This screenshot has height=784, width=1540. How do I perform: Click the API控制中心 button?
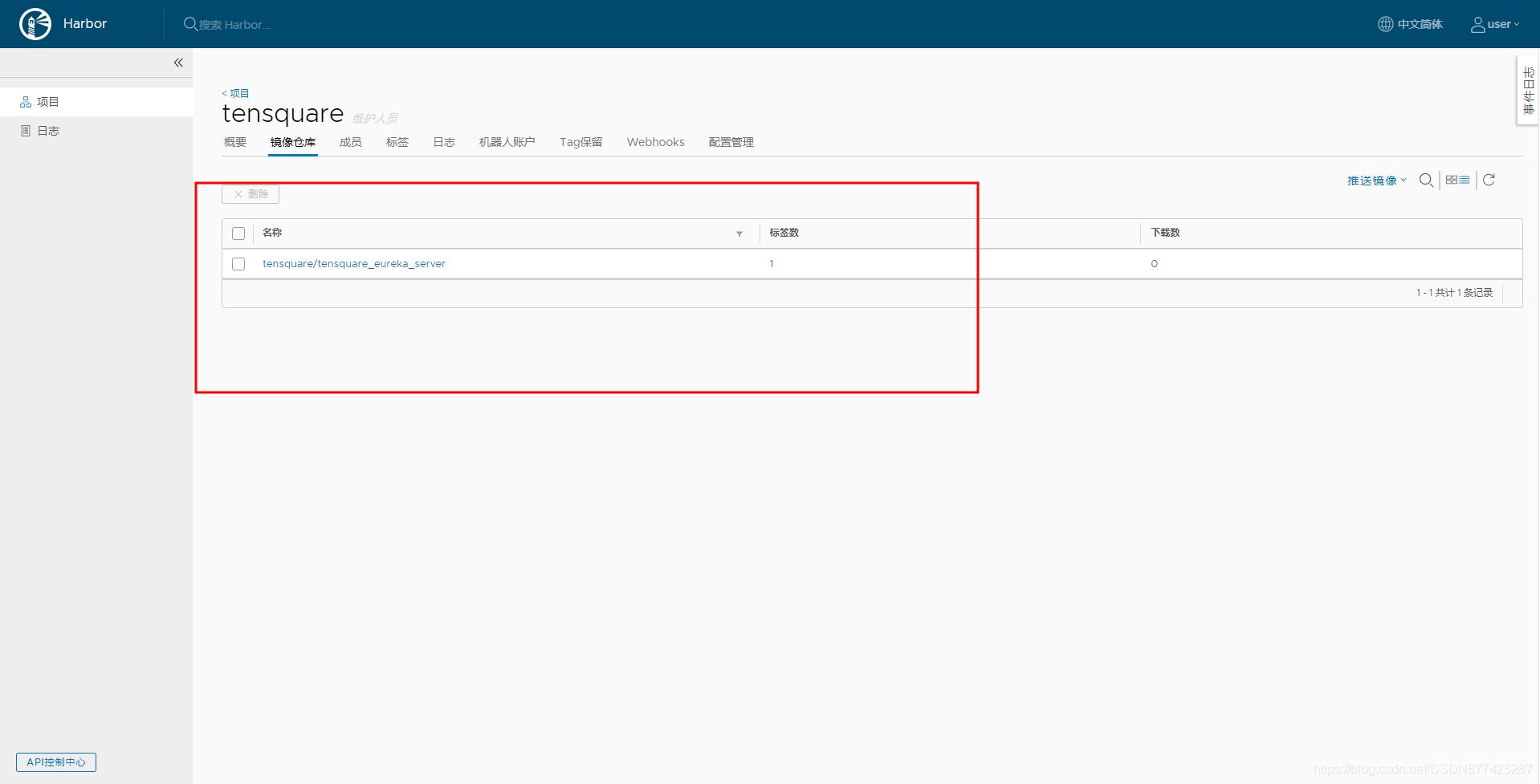coord(56,762)
